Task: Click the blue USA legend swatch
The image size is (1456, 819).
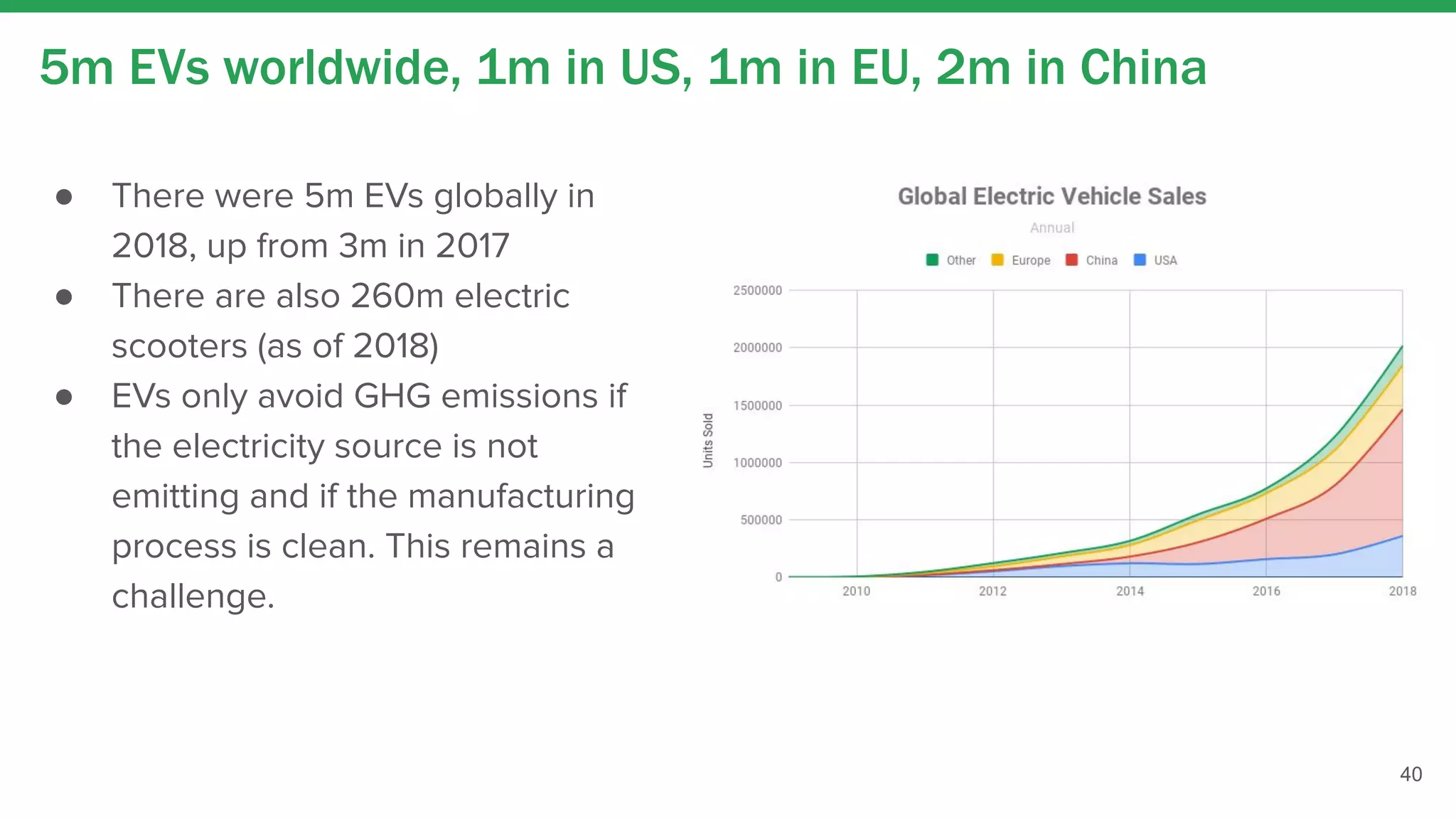Action: point(1140,259)
